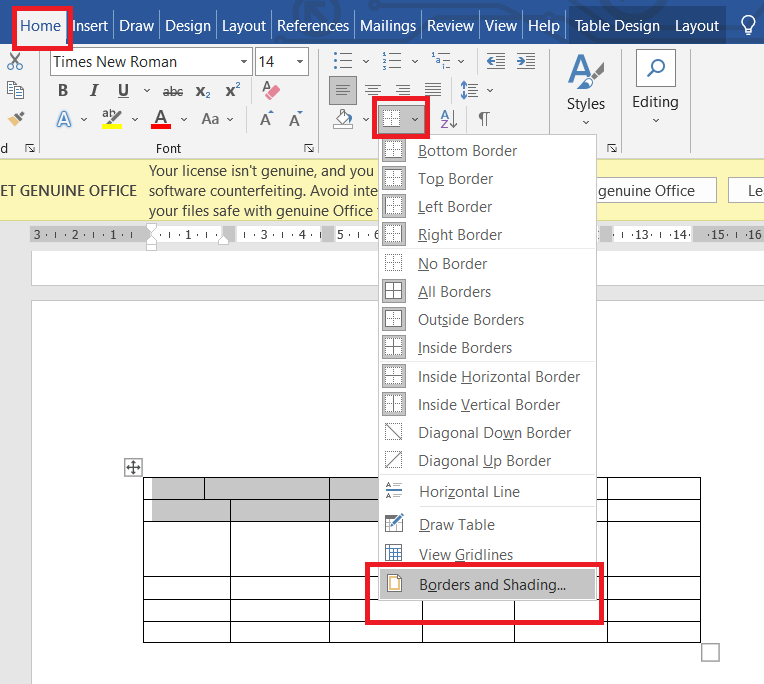Open the Styles gallery
The image size is (764, 684).
[x=586, y=90]
